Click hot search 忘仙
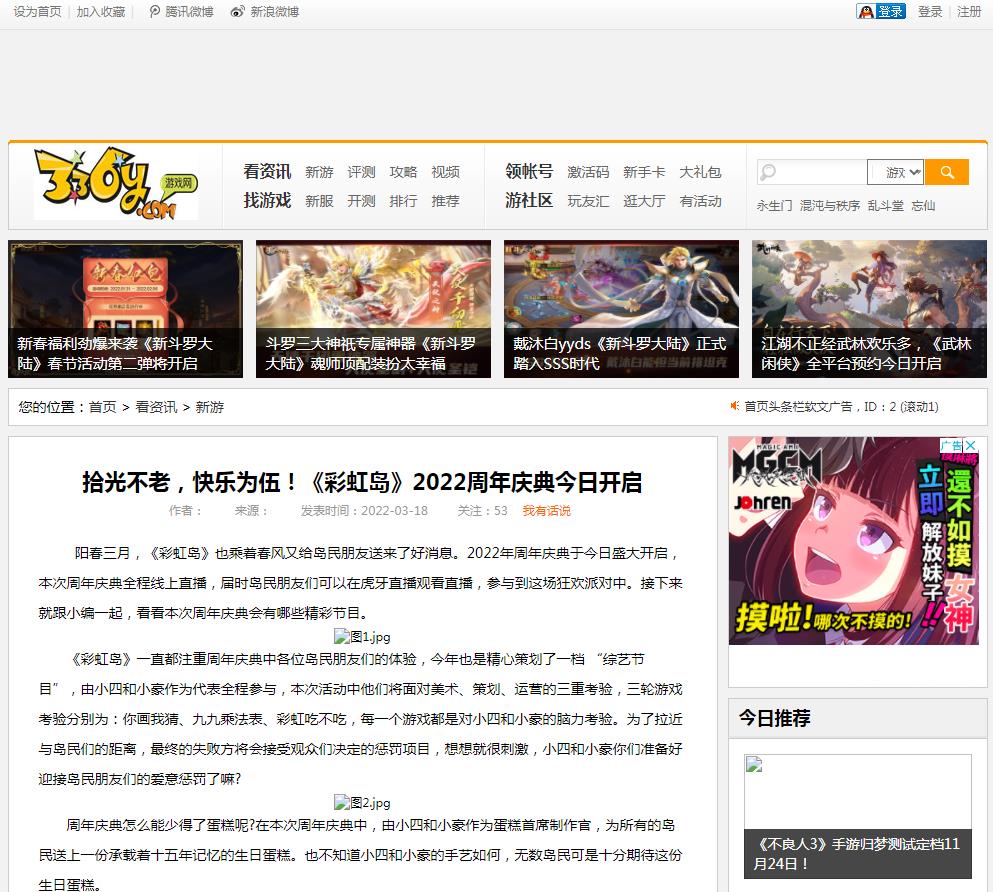The height and width of the screenshot is (892, 993). (x=923, y=206)
